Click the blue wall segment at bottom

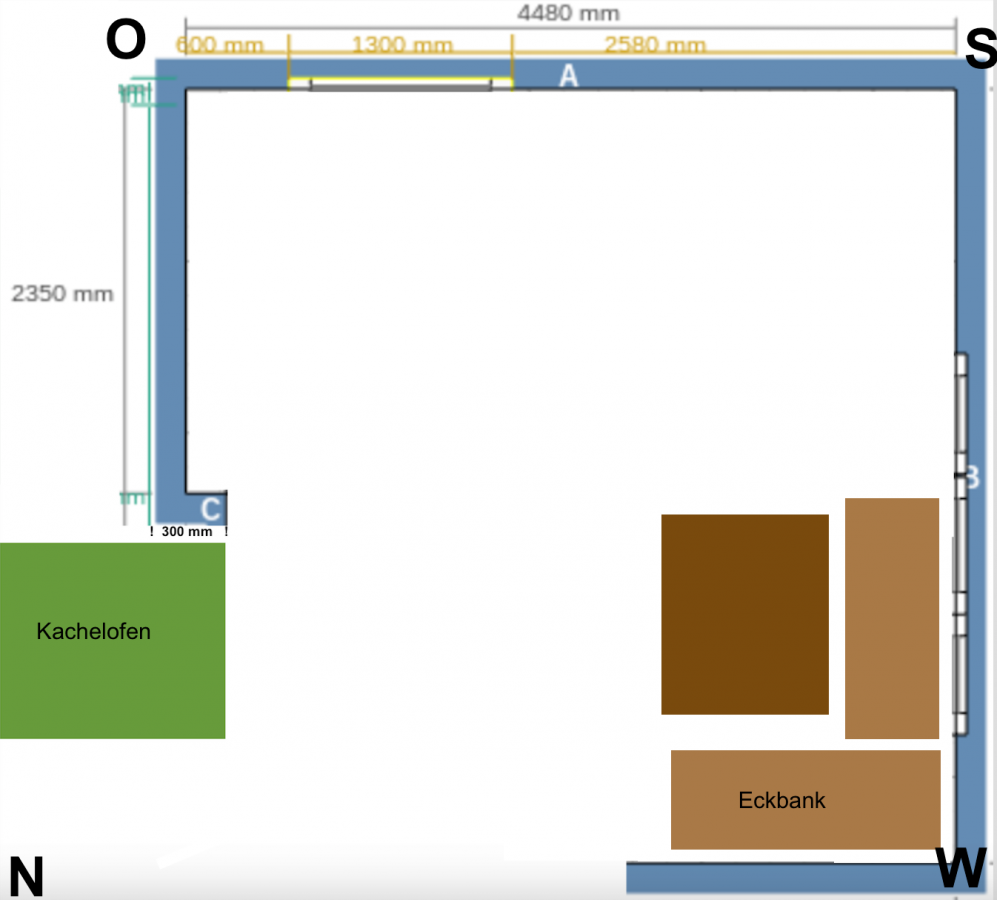(780, 878)
